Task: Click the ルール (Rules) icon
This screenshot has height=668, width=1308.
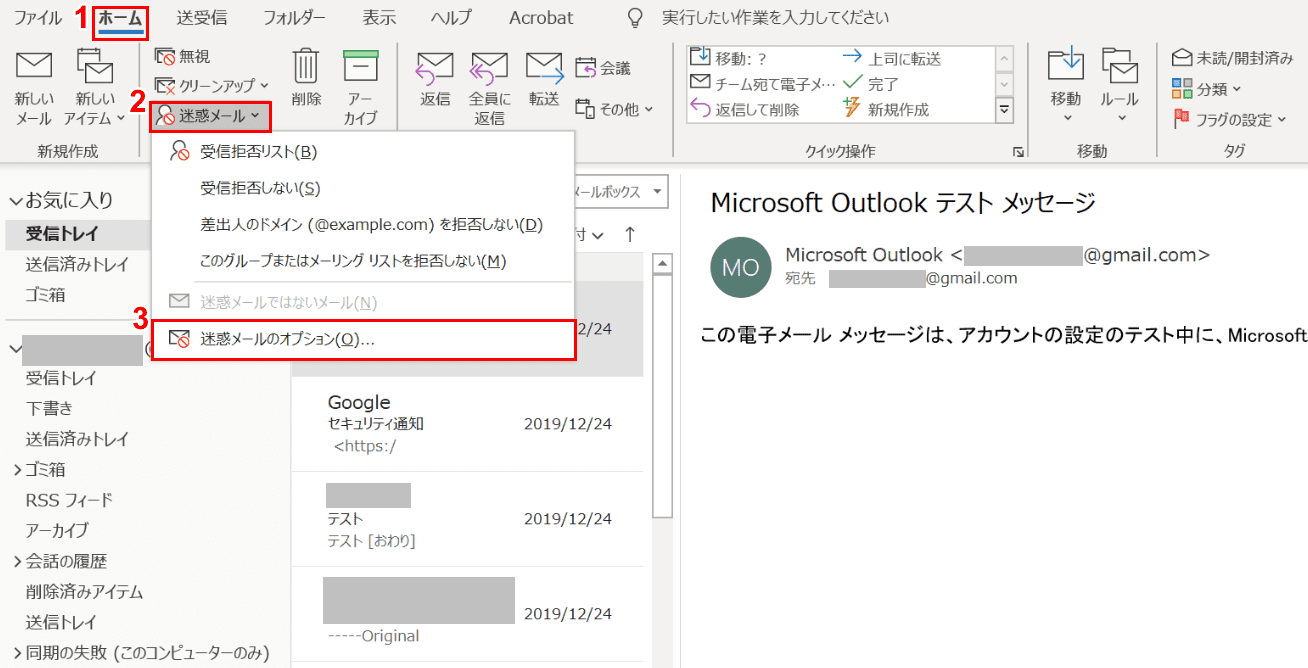Action: (x=1120, y=68)
